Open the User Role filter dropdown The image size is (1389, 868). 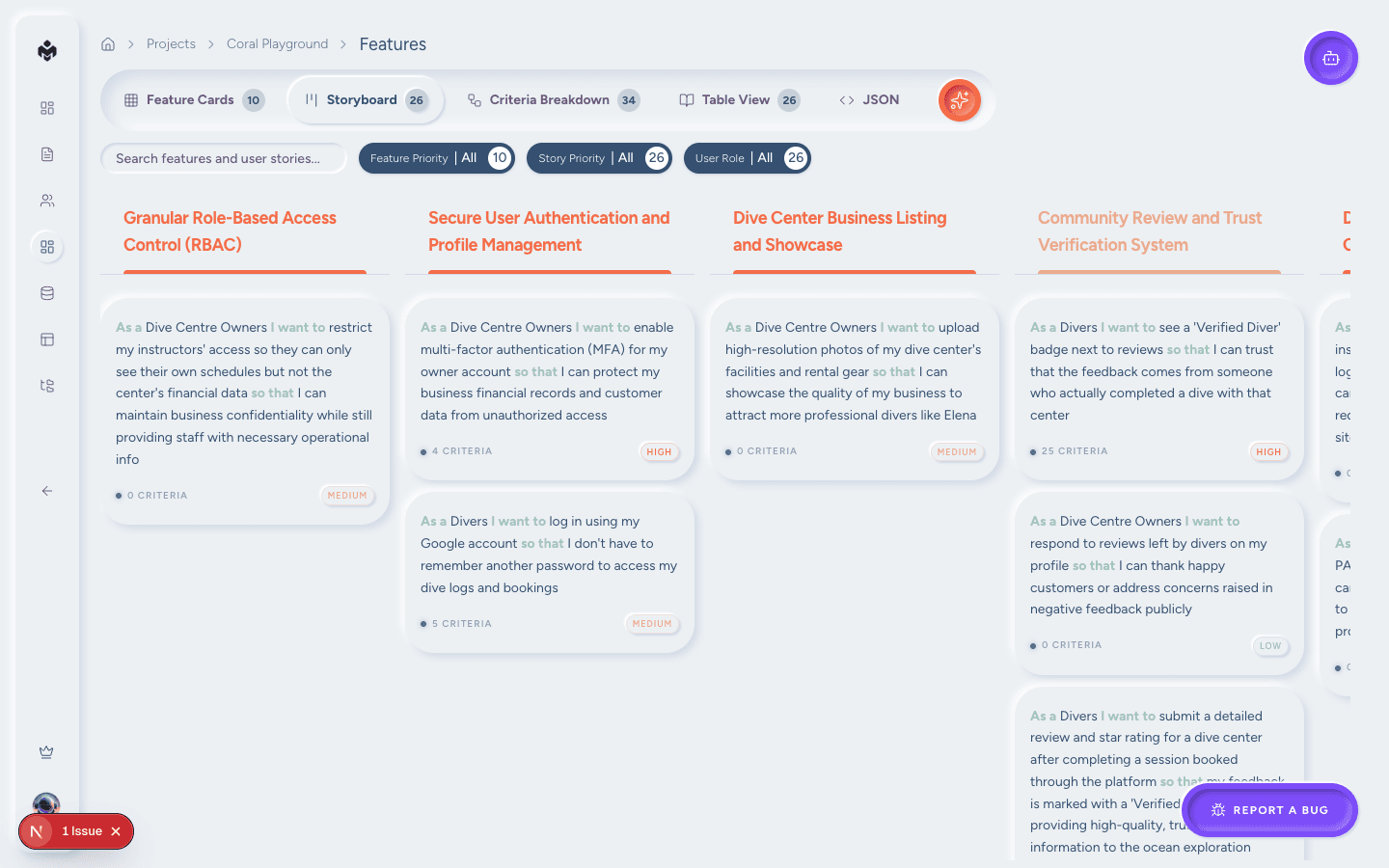pyautogui.click(x=747, y=157)
